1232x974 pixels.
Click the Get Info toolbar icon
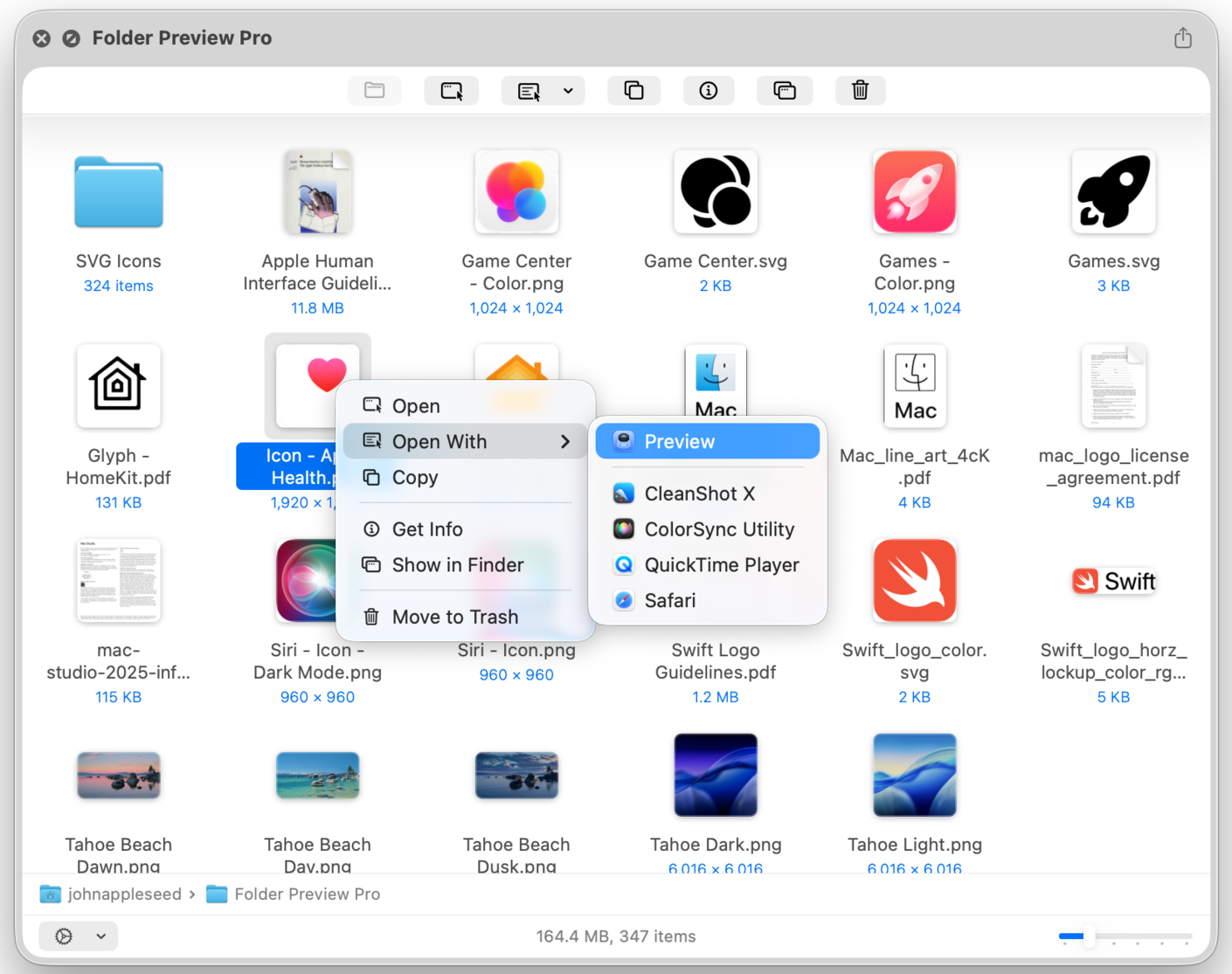(709, 90)
